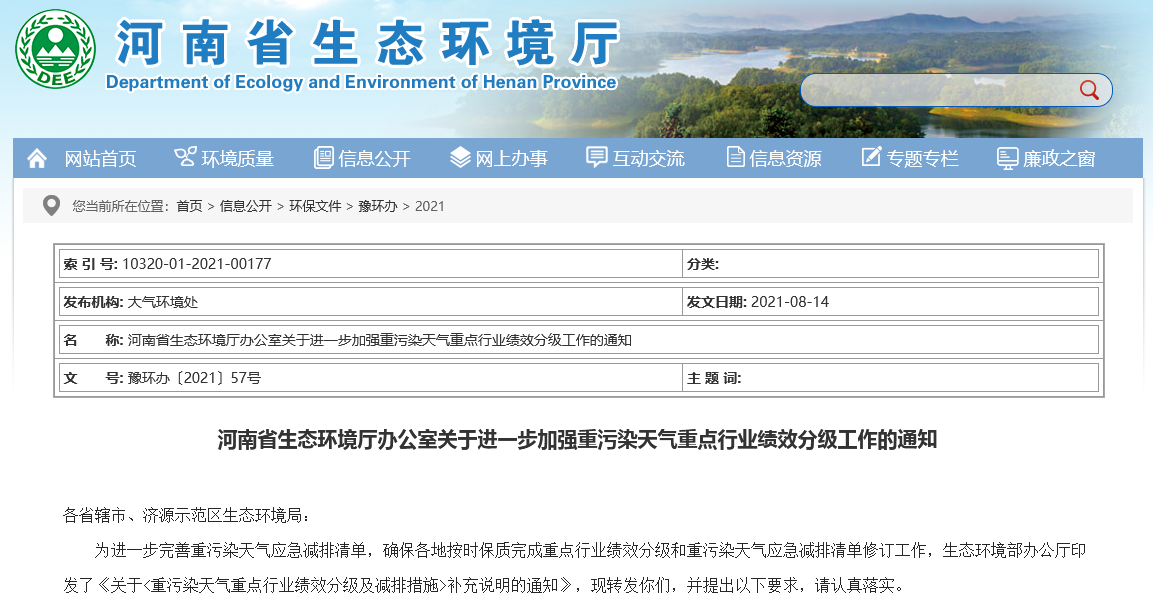Click the green DEE logo emblem
The height and width of the screenshot is (602, 1153).
[55, 49]
